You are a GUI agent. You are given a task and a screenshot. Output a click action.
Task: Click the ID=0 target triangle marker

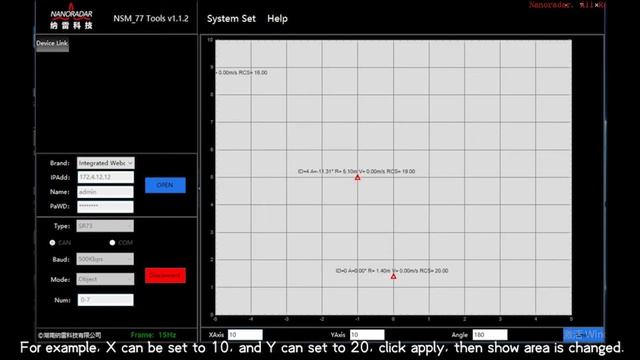(x=393, y=276)
